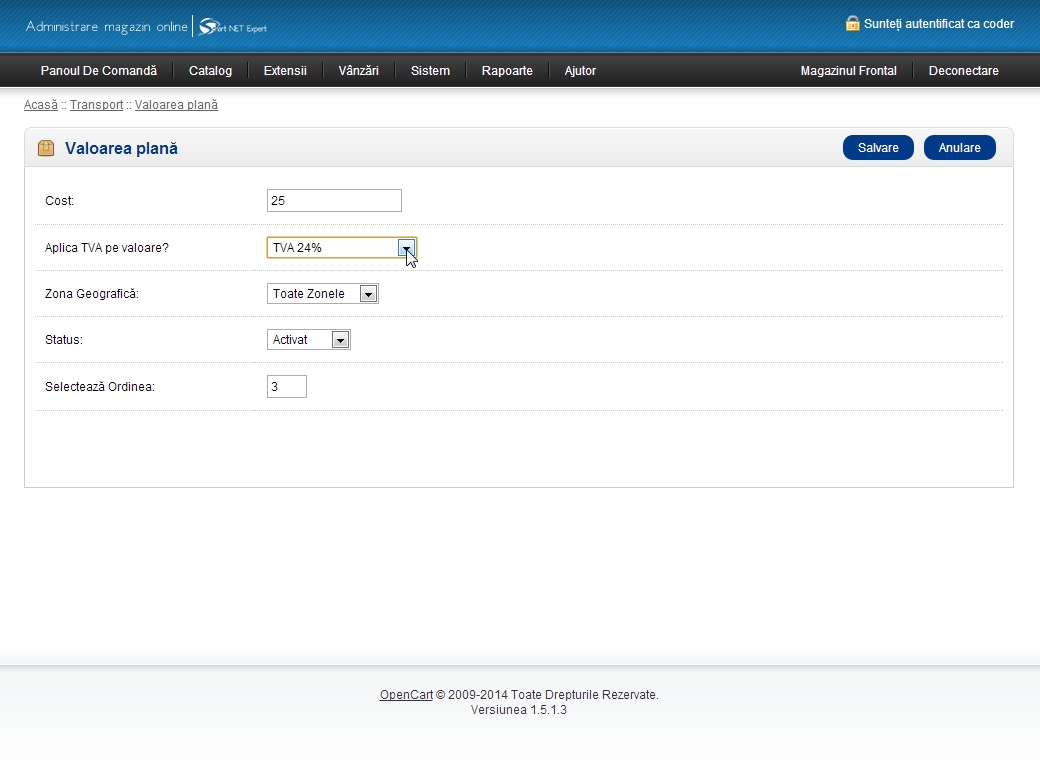
Task: Visit Magazinul Frontal storefront link
Action: pyautogui.click(x=848, y=71)
